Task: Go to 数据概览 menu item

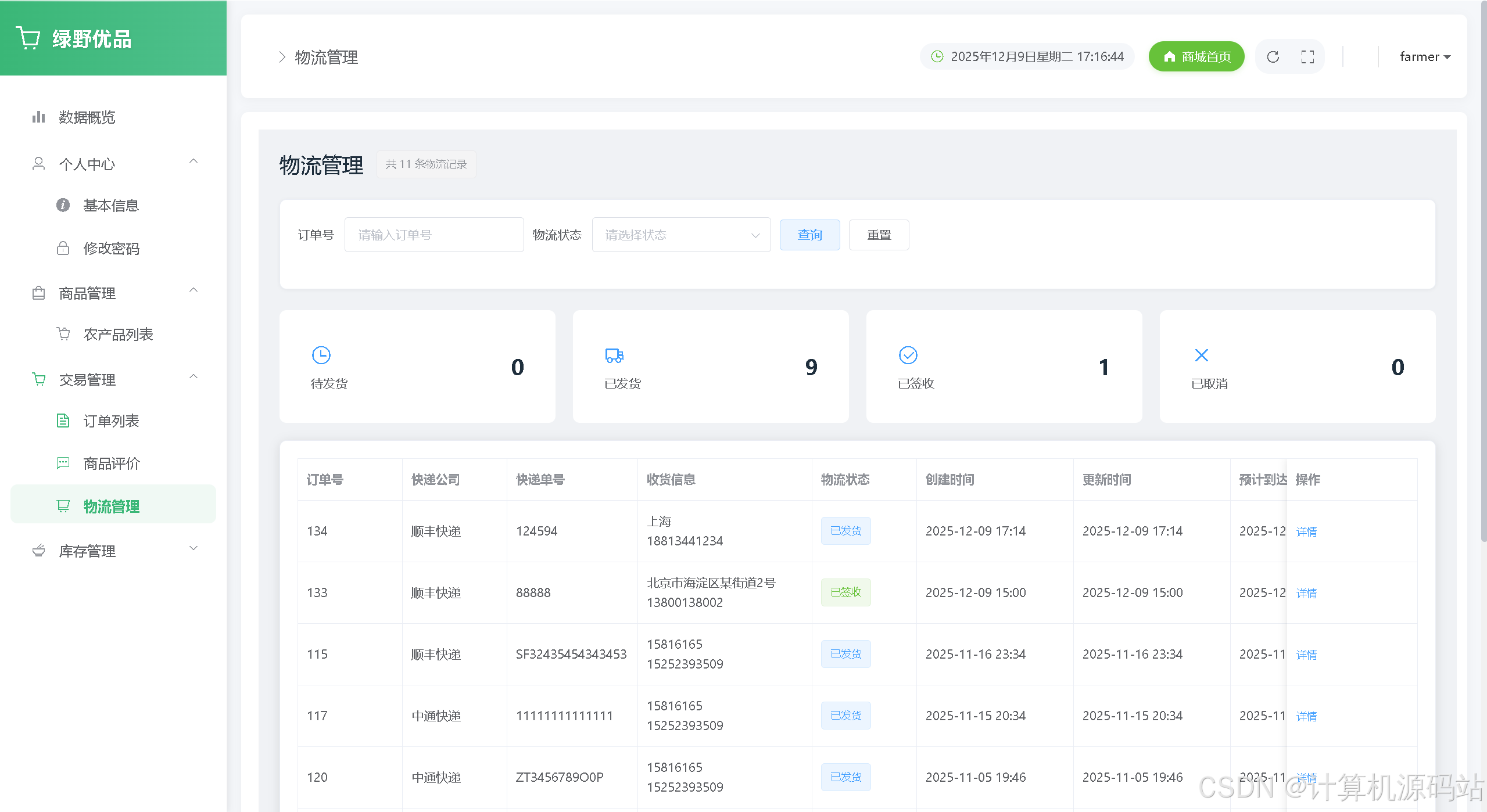Action: tap(87, 117)
